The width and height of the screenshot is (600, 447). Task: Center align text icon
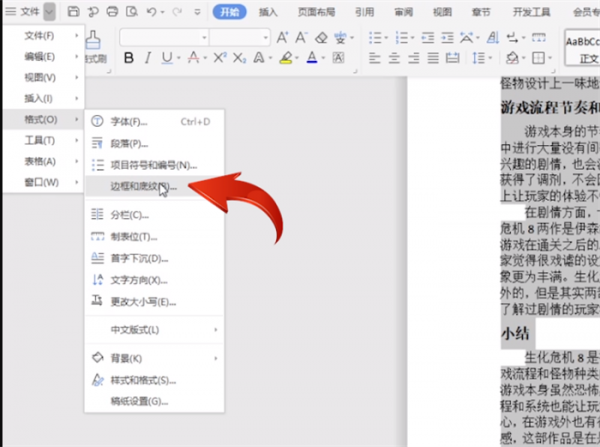(394, 59)
